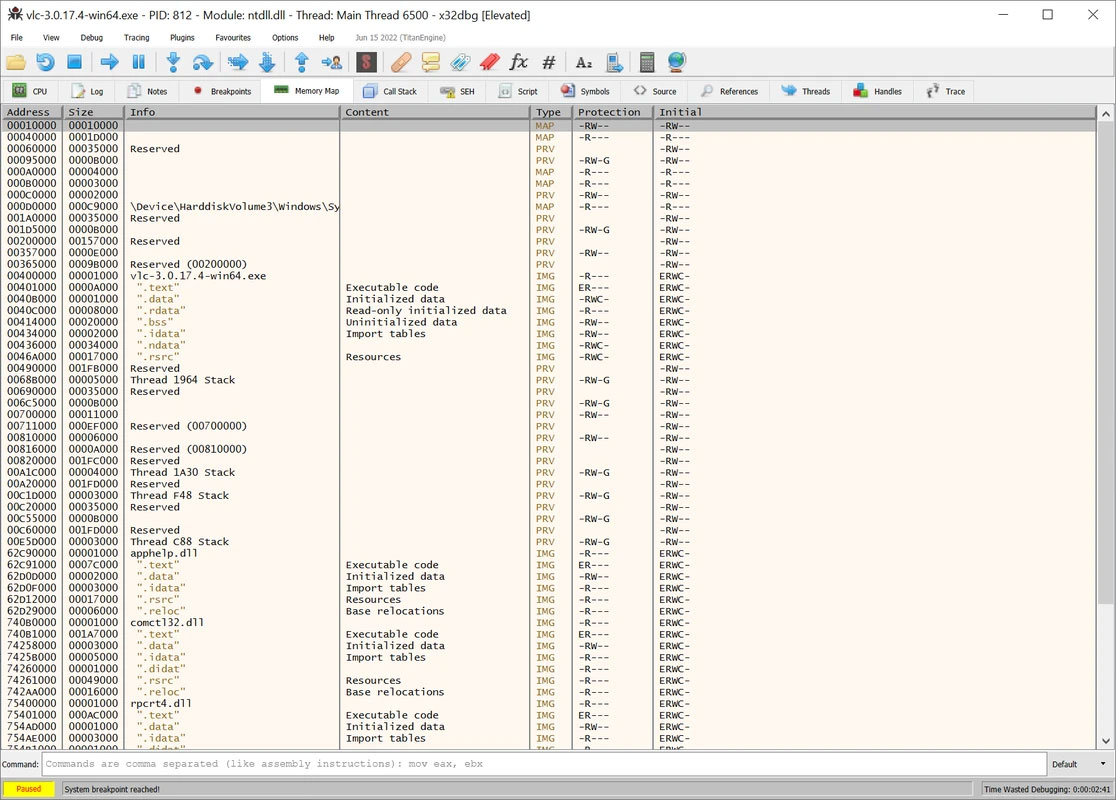
Task: Click the Paused status indicator
Action: coord(28,789)
